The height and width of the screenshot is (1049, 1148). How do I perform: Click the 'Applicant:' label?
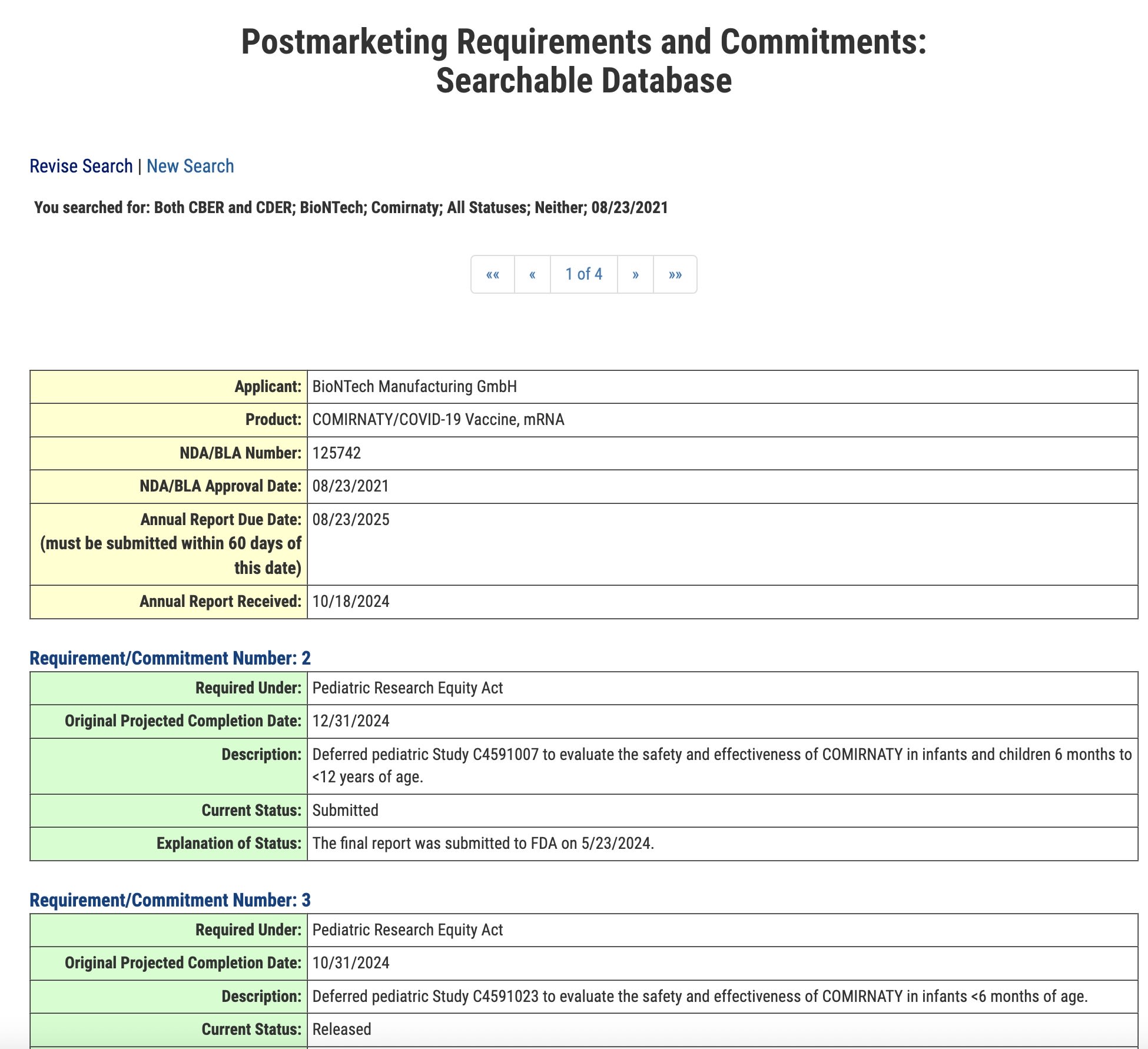pyautogui.click(x=268, y=387)
